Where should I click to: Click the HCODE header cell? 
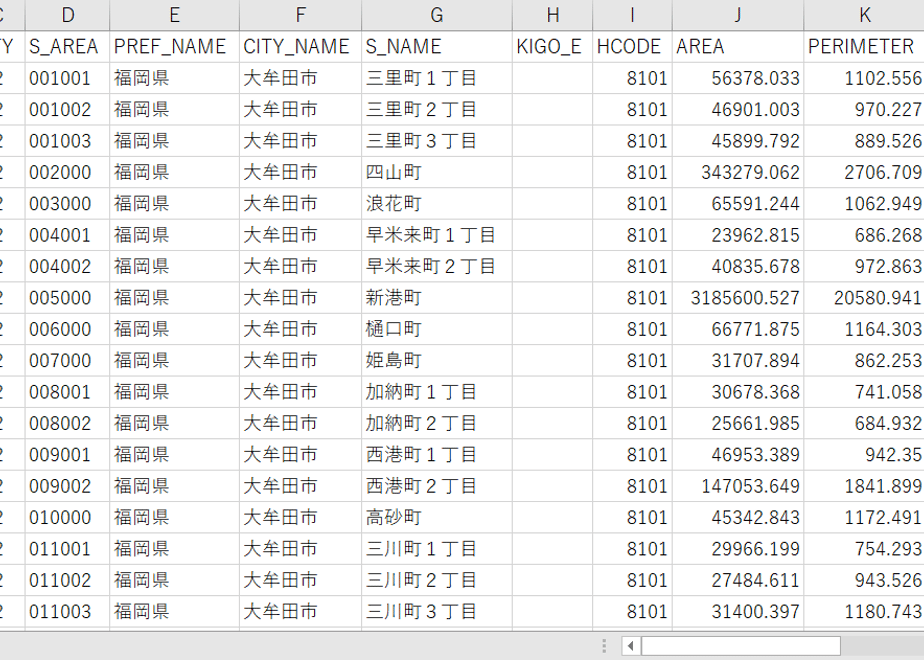click(632, 47)
